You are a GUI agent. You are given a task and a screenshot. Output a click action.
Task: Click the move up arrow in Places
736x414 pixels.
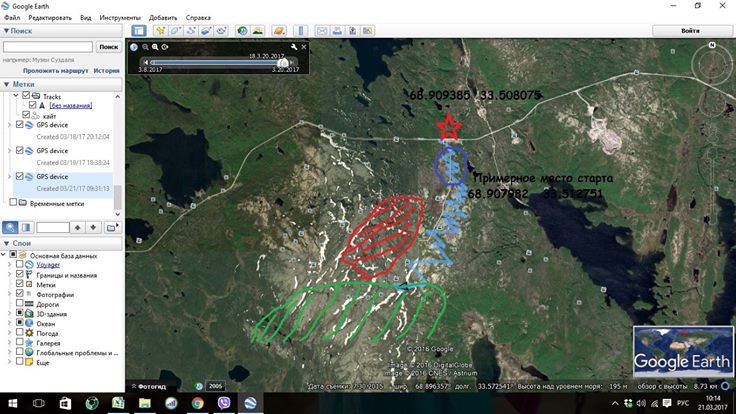point(77,228)
